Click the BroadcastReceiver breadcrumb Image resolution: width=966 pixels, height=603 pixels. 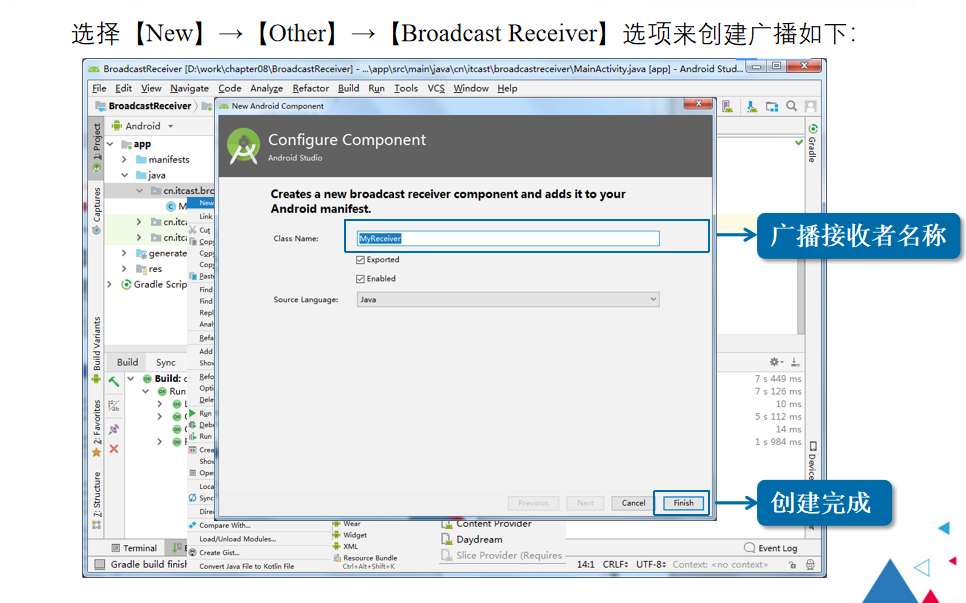point(150,106)
